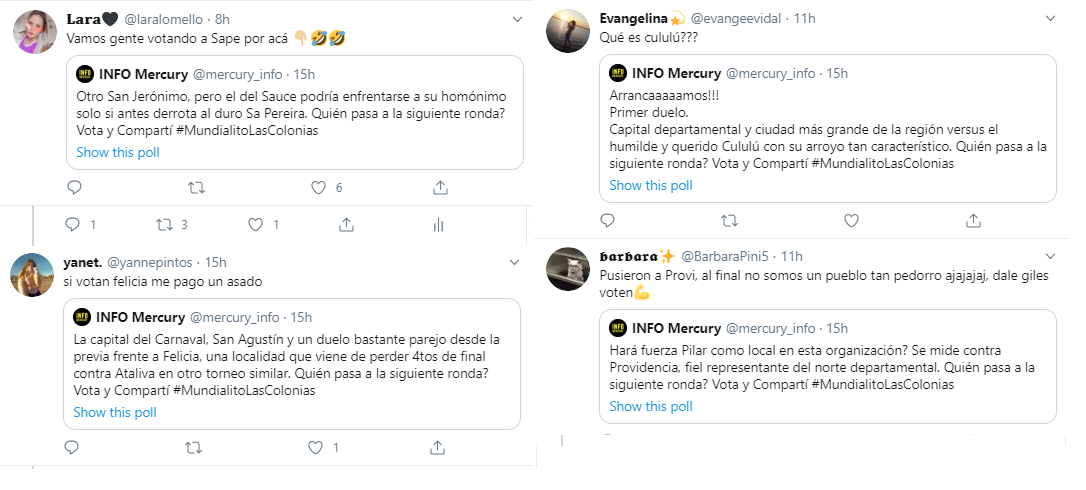1086x490 pixels.
Task: Open the caret menu on yanet's tweet
Action: tap(516, 263)
